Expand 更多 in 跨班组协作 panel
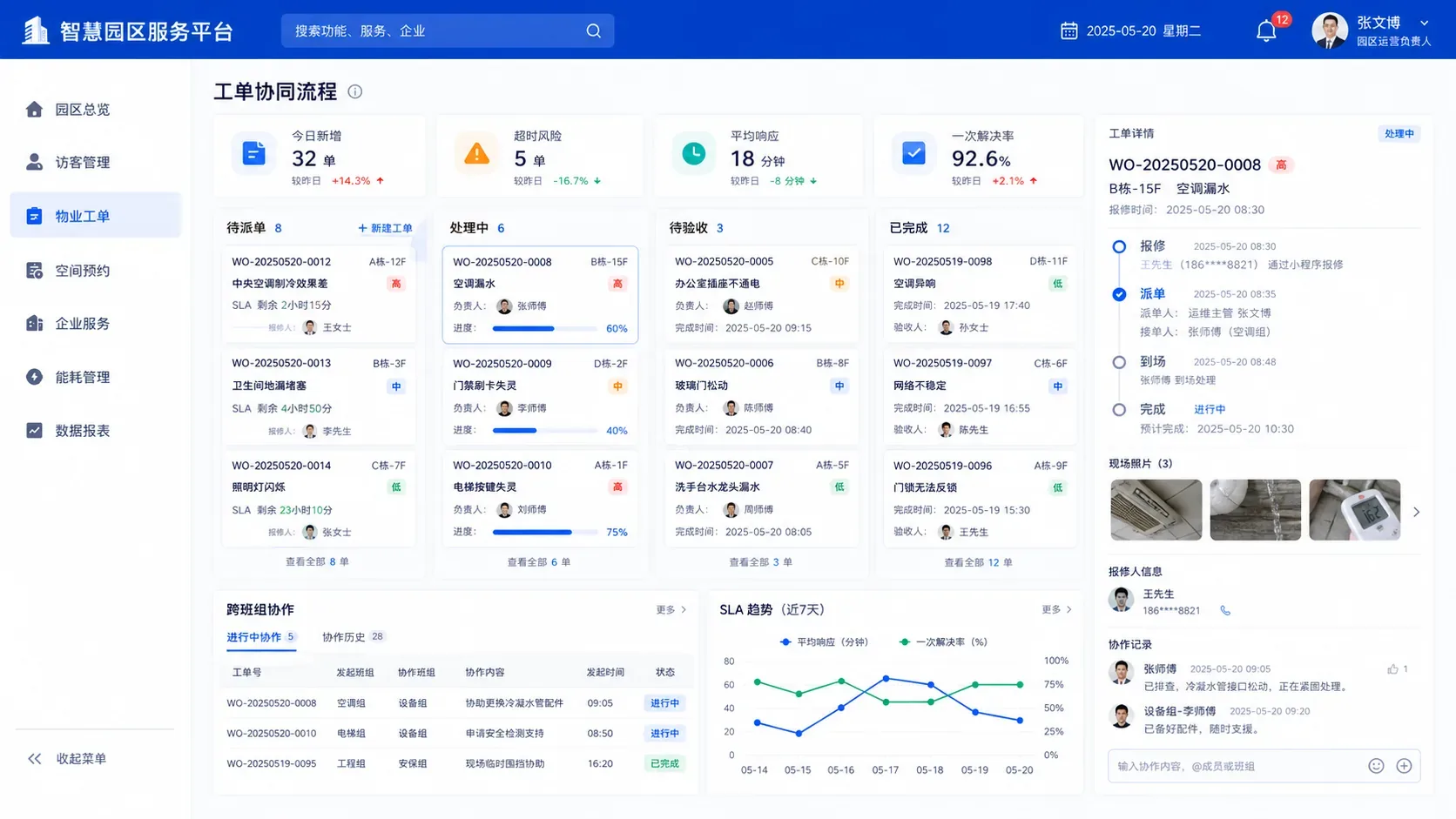The width and height of the screenshot is (1456, 819). pyautogui.click(x=671, y=610)
